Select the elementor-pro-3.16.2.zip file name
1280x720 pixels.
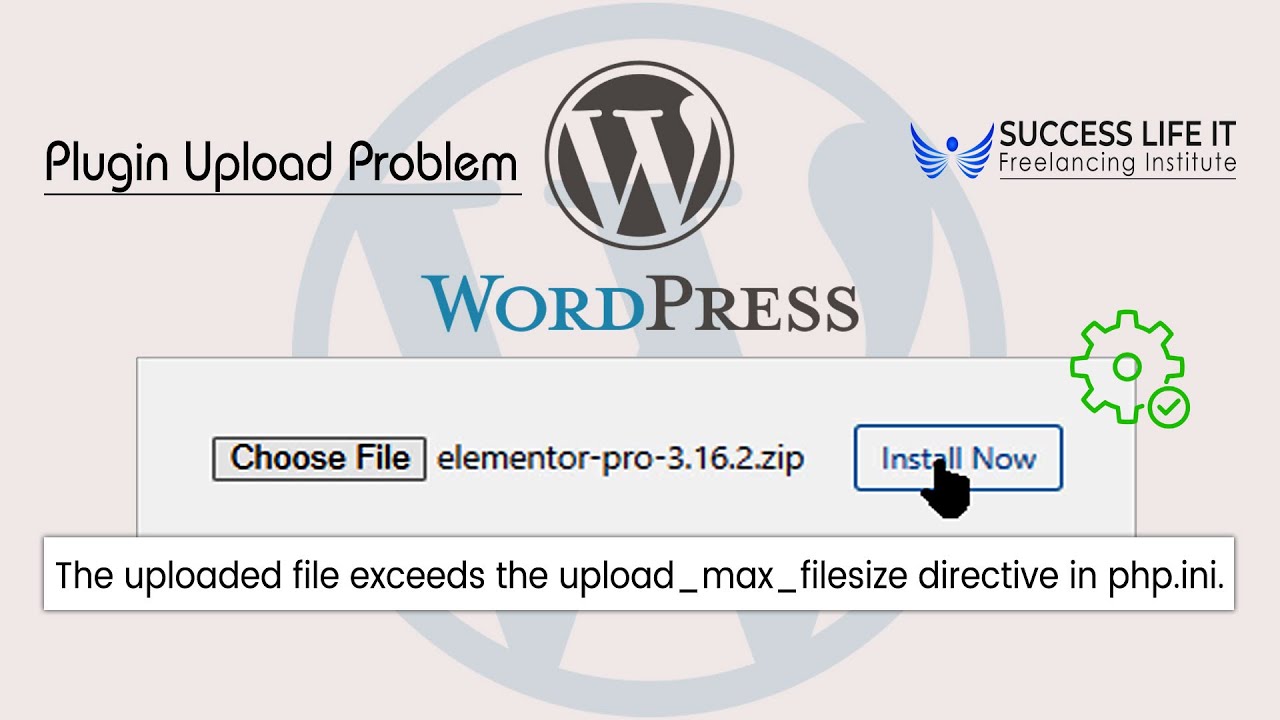[620, 459]
